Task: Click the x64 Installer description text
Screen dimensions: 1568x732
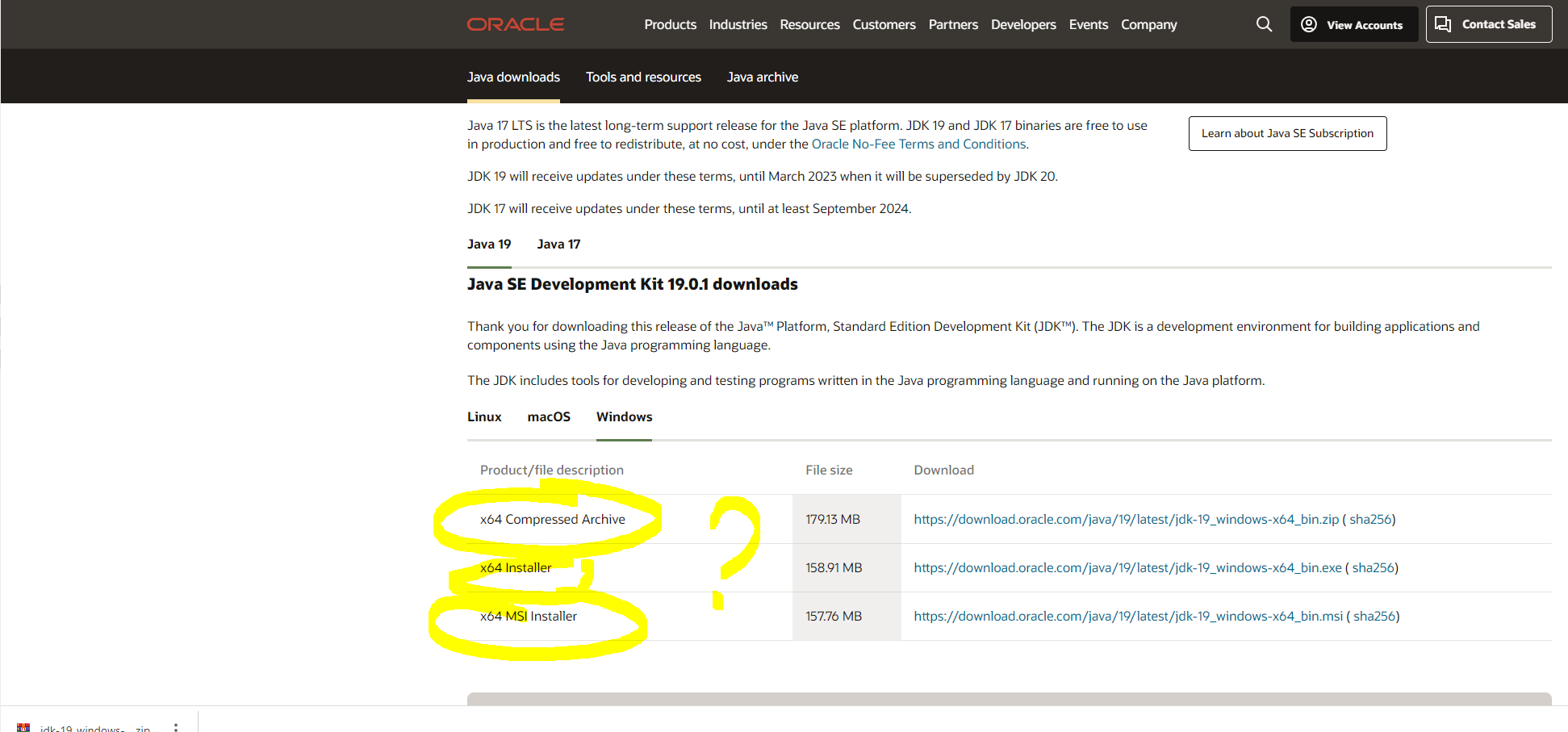Action: pyautogui.click(x=516, y=567)
